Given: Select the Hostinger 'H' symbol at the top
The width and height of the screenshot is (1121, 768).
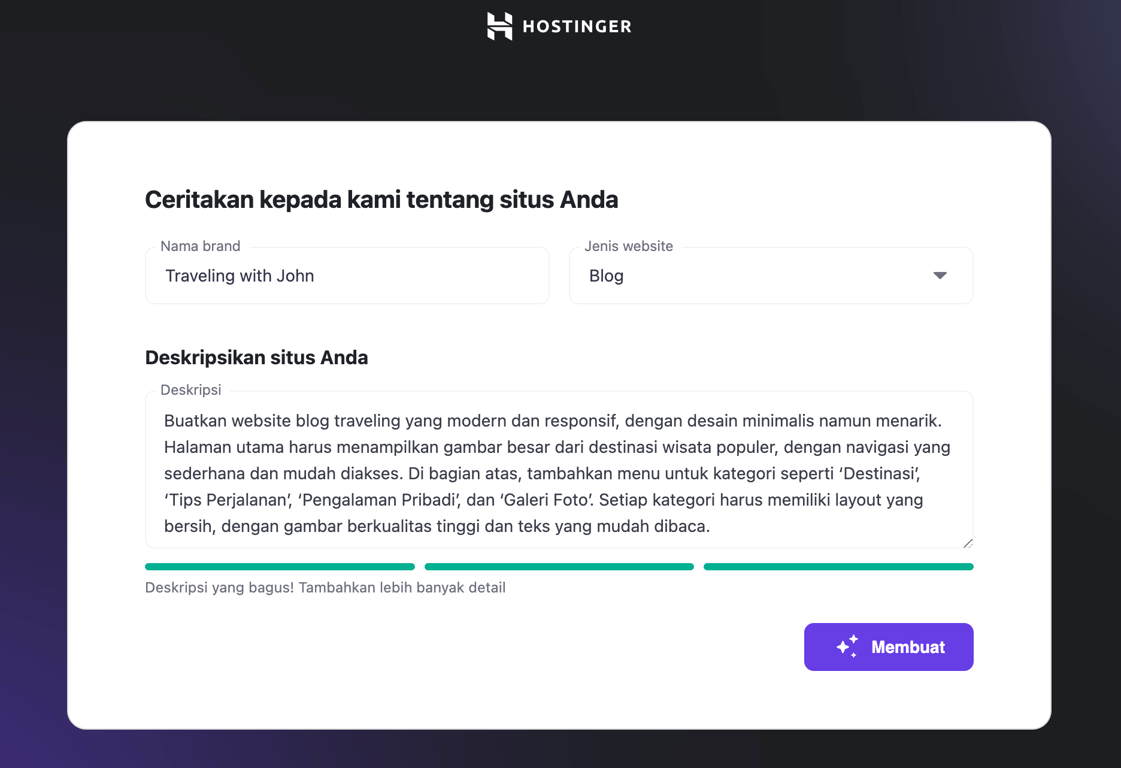Looking at the screenshot, I should tap(497, 26).
